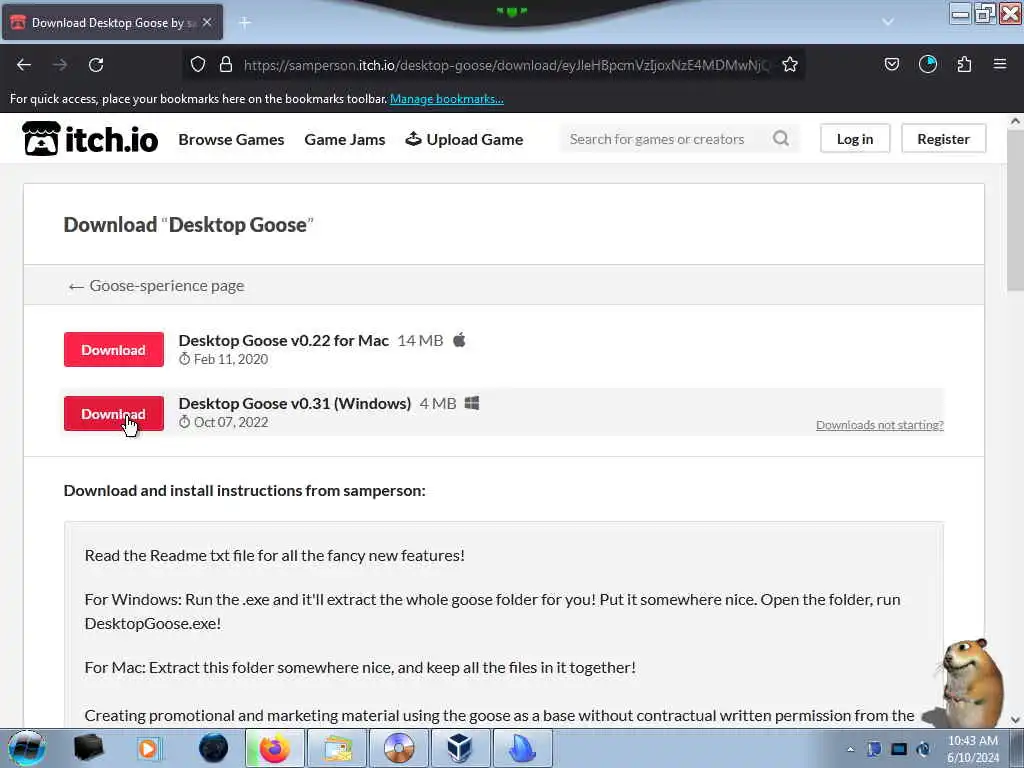Download Desktop Goose v0.31 (Windows)
Viewport: 1024px width, 768px height.
(x=114, y=413)
